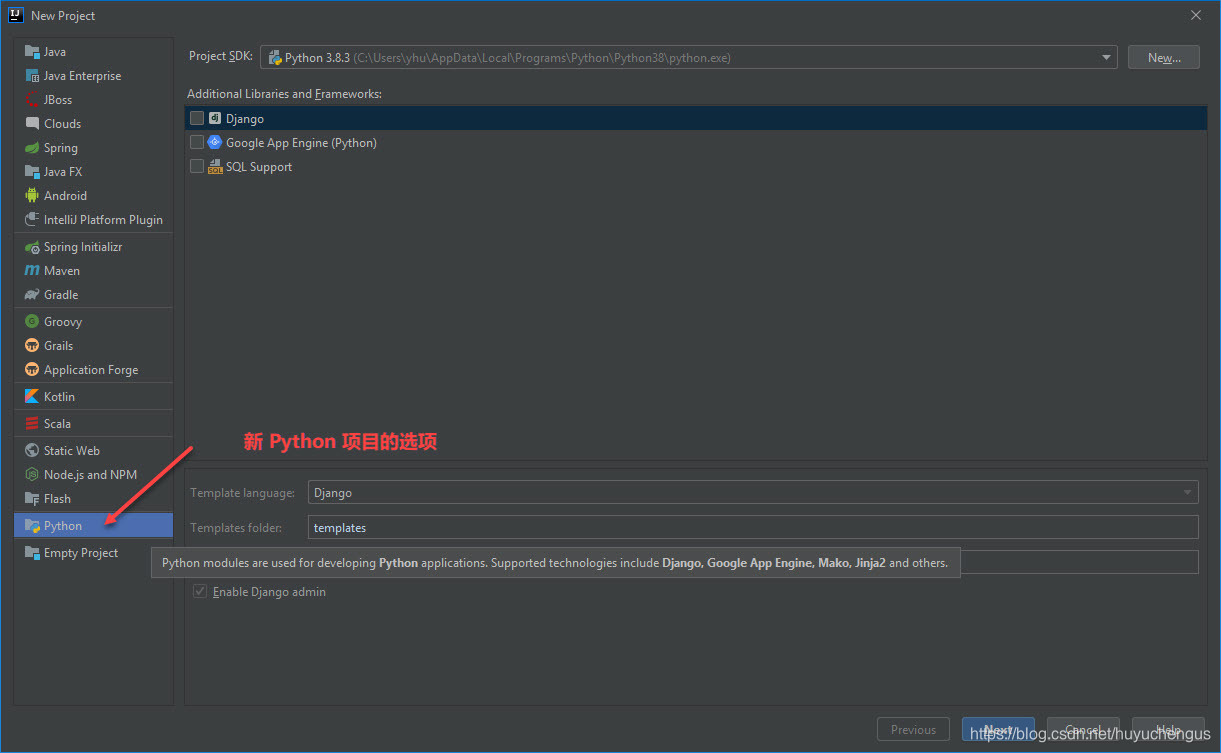Click the Groovy green icon
The height and width of the screenshot is (753, 1221).
click(x=32, y=322)
